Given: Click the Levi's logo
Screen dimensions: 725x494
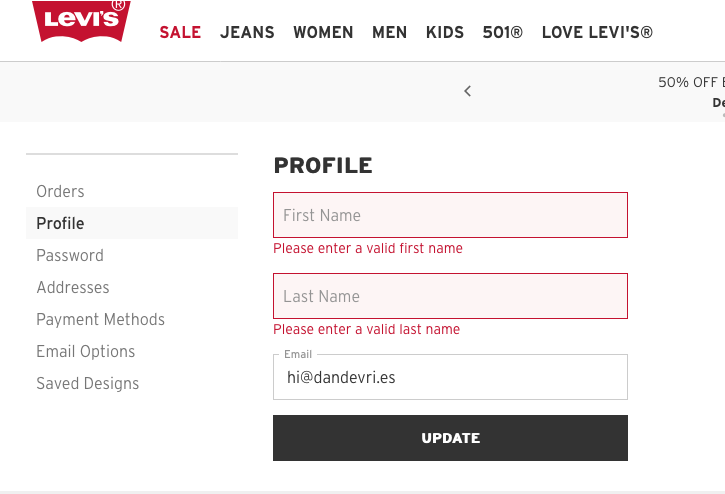Looking at the screenshot, I should click(81, 22).
